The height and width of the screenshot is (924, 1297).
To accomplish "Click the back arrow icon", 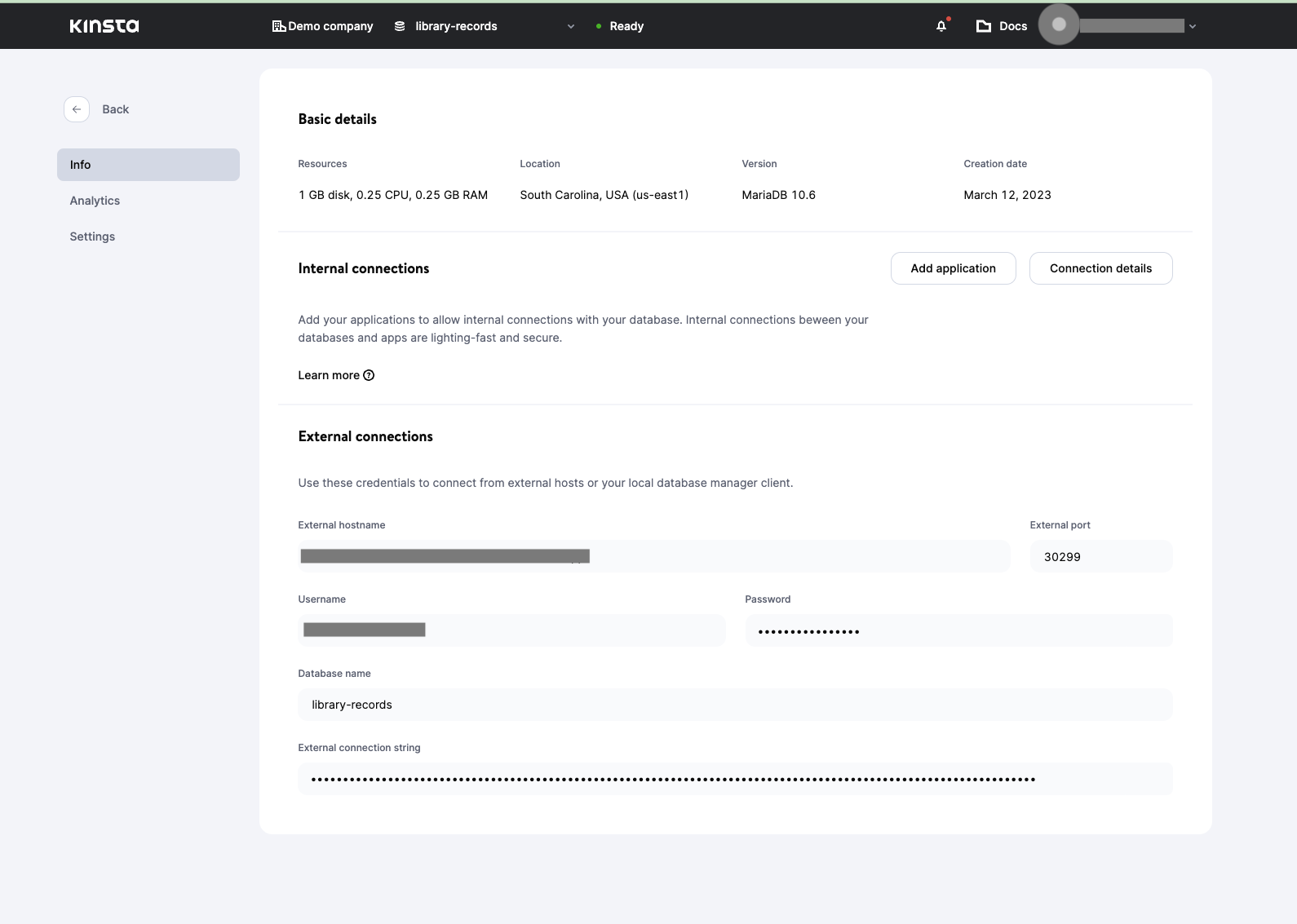I will (77, 109).
